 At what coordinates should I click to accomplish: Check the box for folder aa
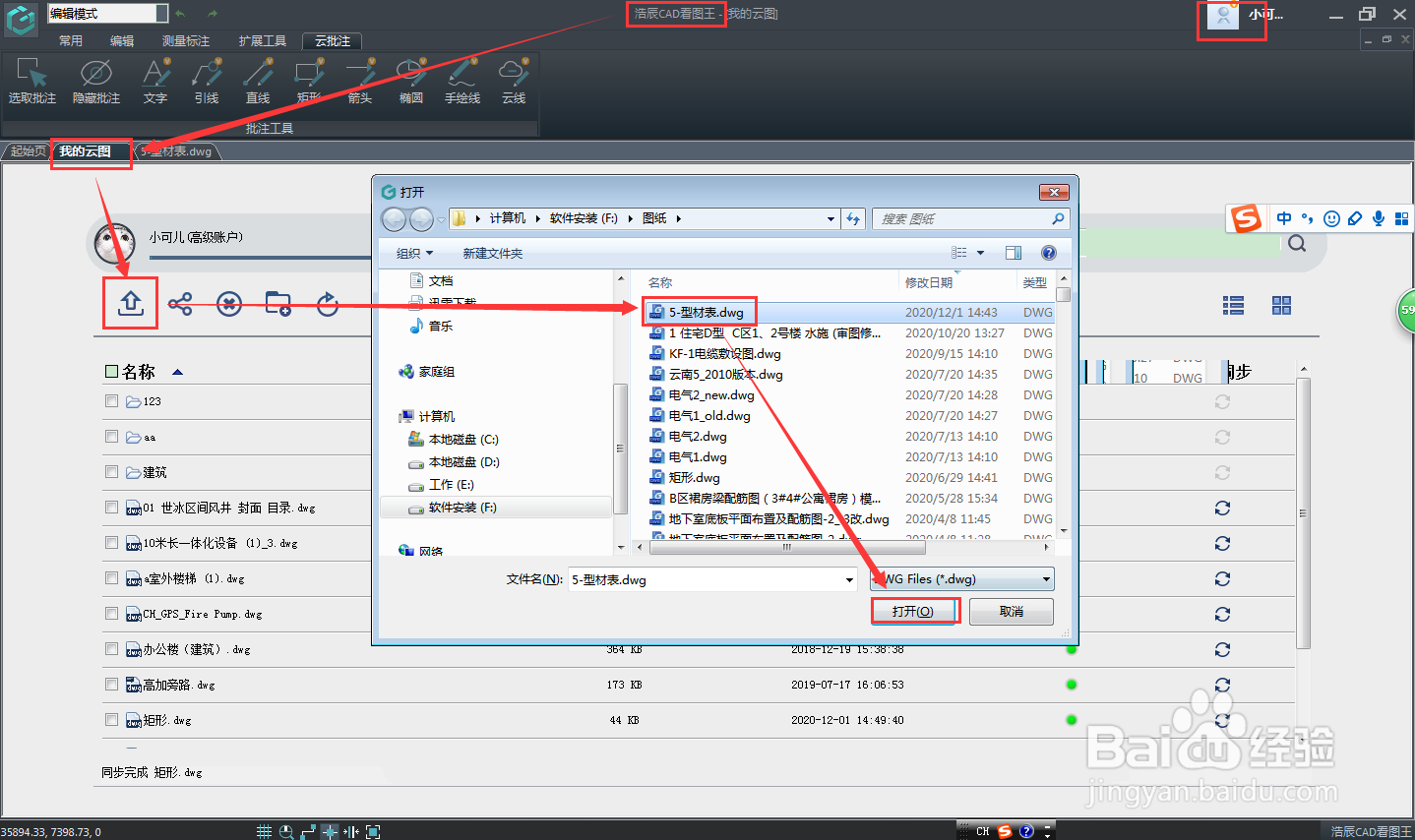click(x=111, y=437)
